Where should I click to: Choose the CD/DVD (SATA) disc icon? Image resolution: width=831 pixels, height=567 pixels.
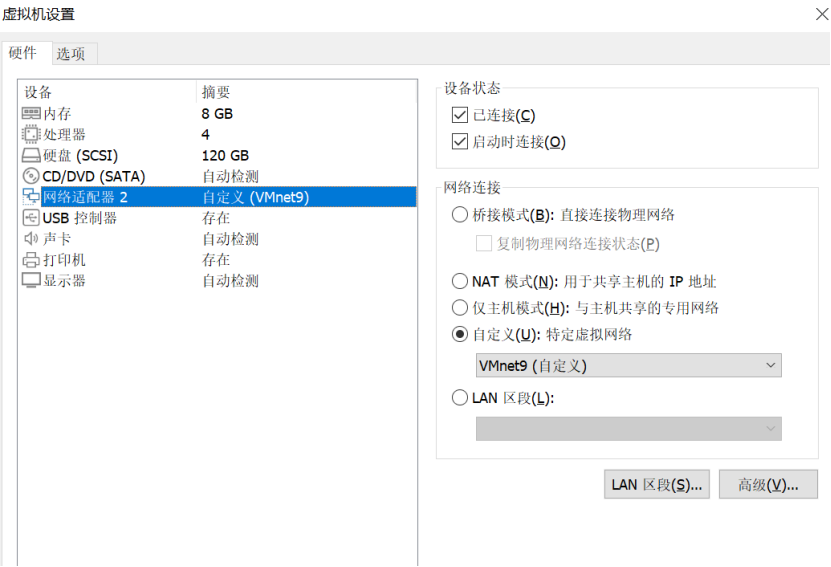click(x=31, y=177)
